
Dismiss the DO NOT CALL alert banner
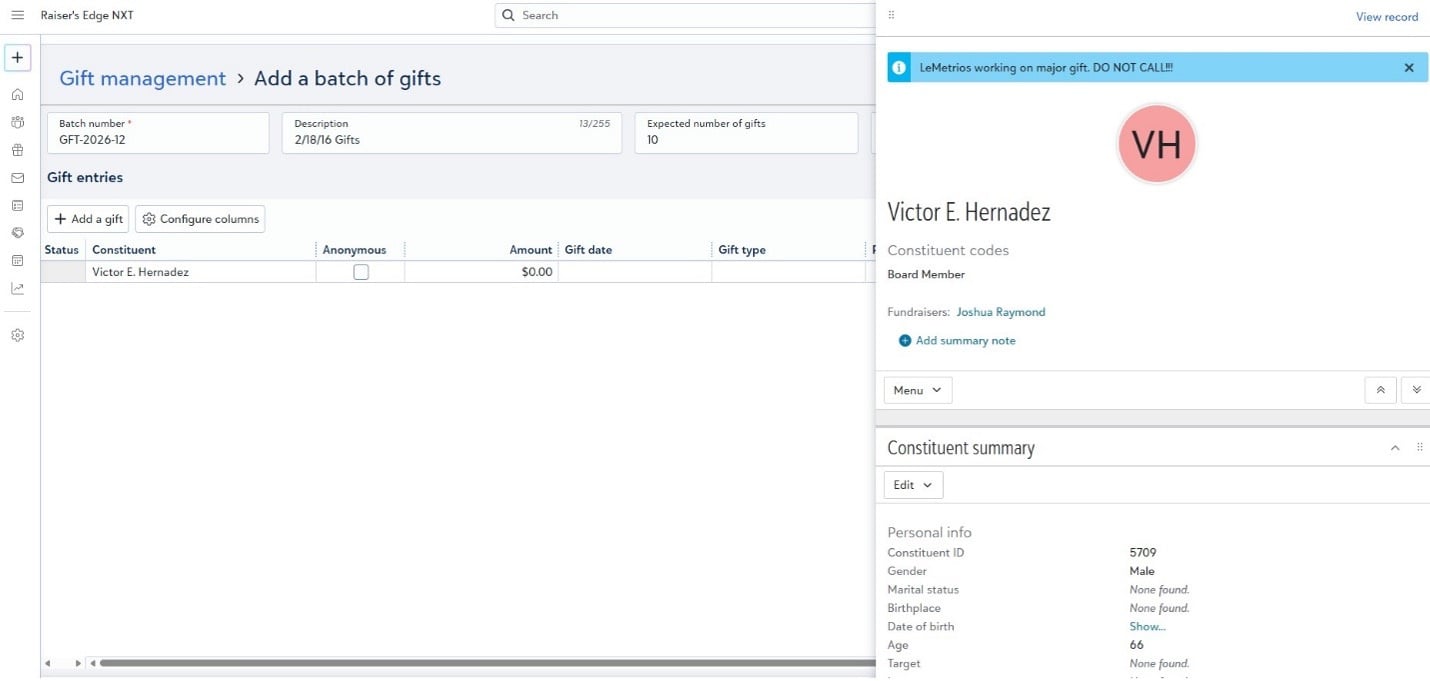coord(1409,67)
